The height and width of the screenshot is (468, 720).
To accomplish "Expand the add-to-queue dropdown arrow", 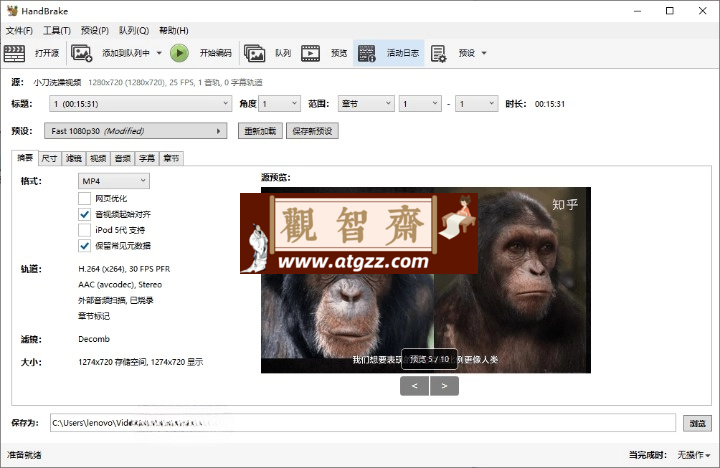I will [159, 53].
